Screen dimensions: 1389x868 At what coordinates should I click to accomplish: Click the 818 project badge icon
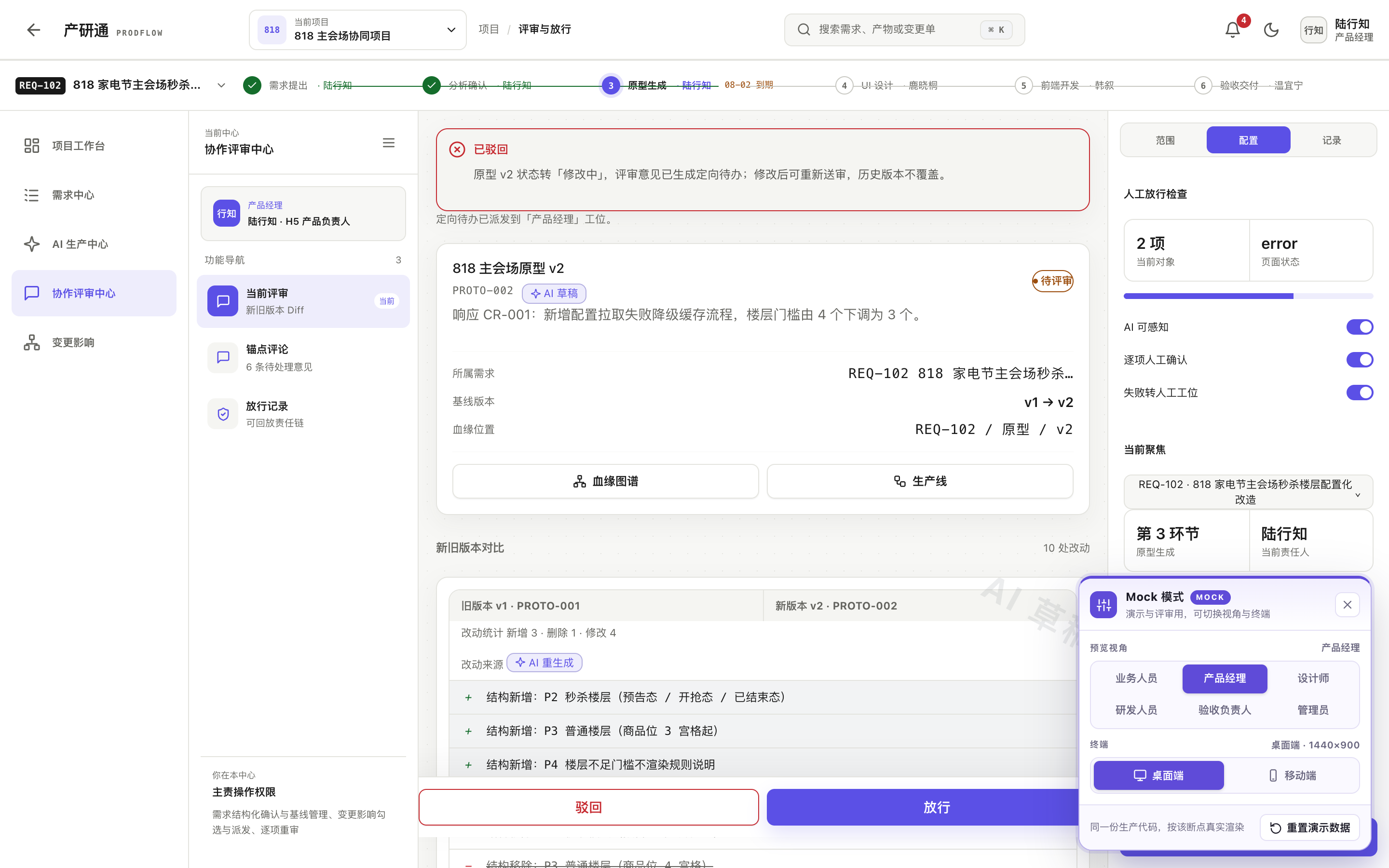coord(272,30)
